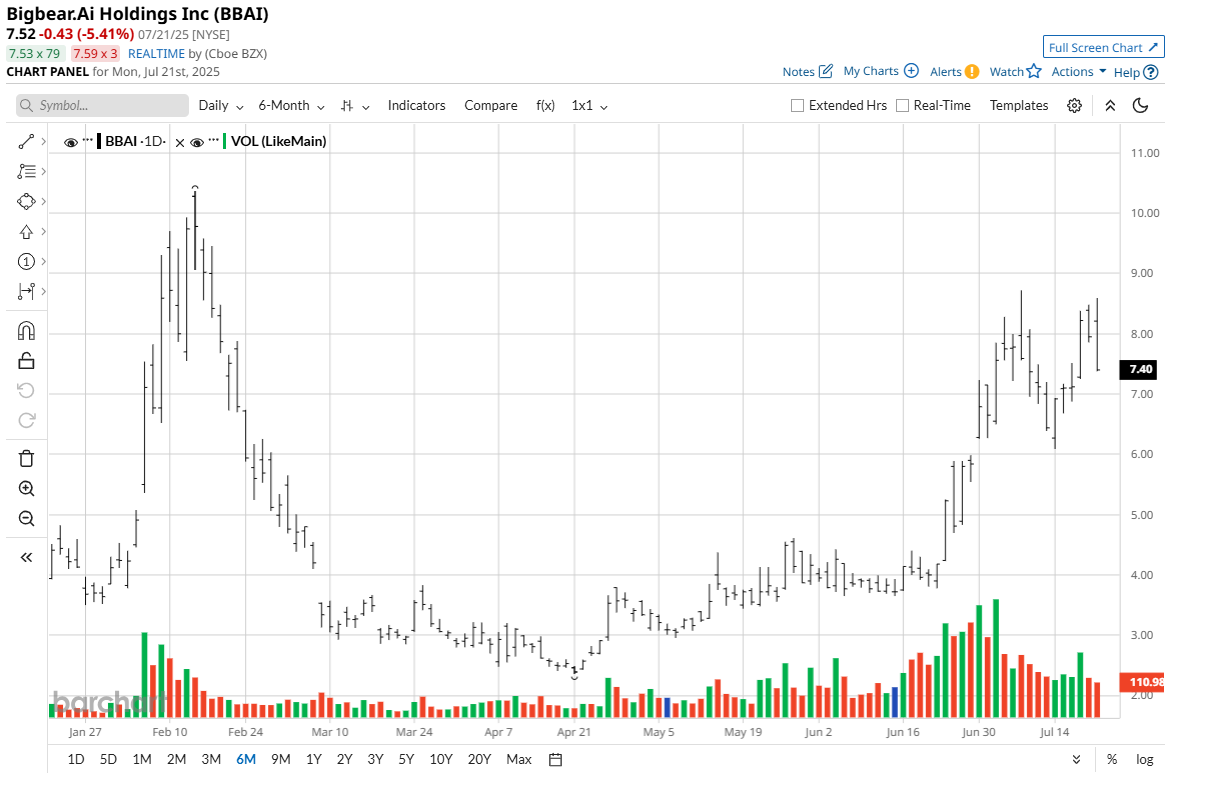Open chart settings gear

coord(1074,105)
